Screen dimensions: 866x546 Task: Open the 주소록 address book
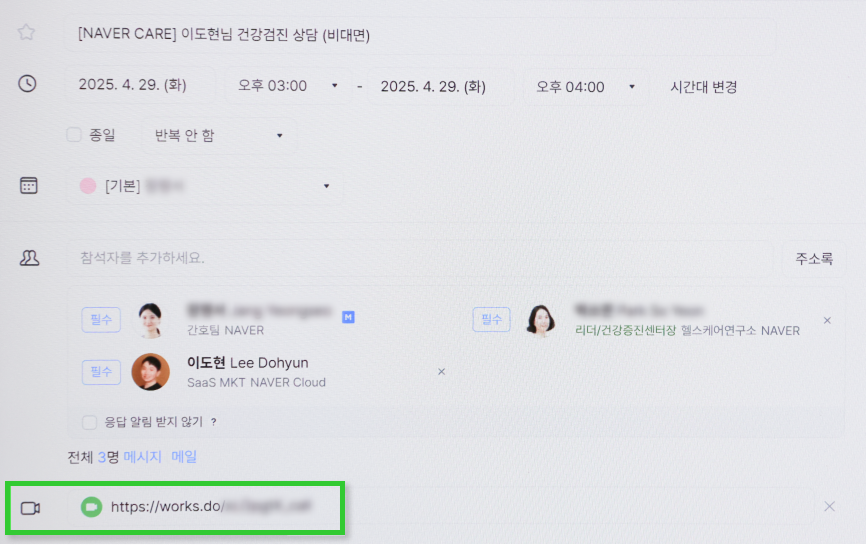pos(814,258)
